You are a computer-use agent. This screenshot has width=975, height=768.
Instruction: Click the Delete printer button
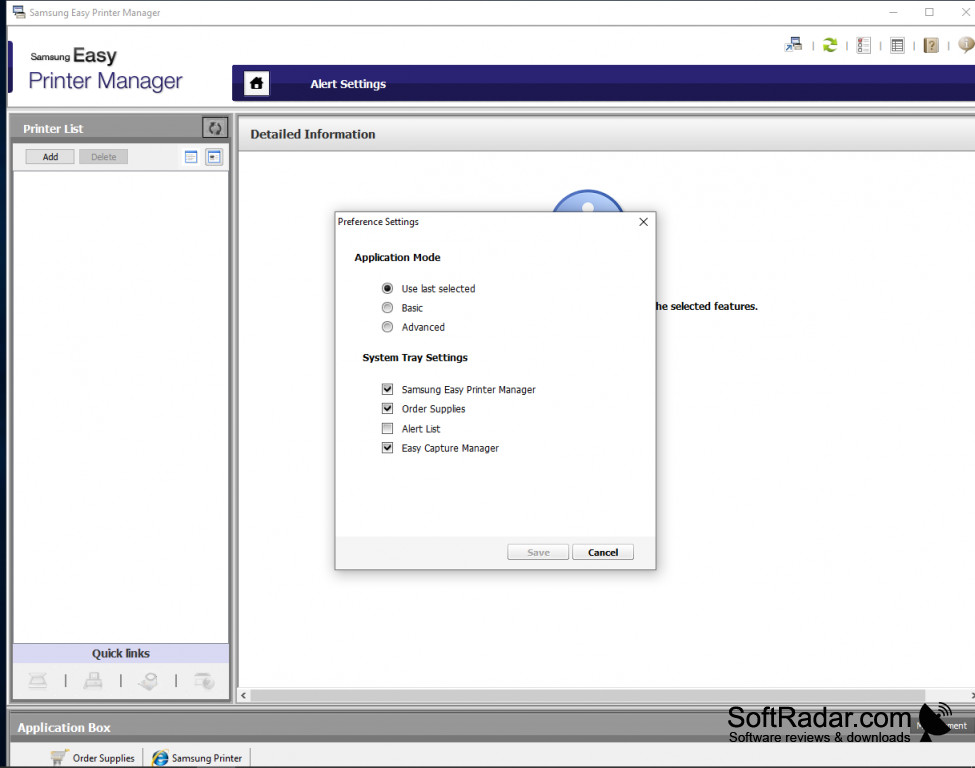tap(103, 157)
